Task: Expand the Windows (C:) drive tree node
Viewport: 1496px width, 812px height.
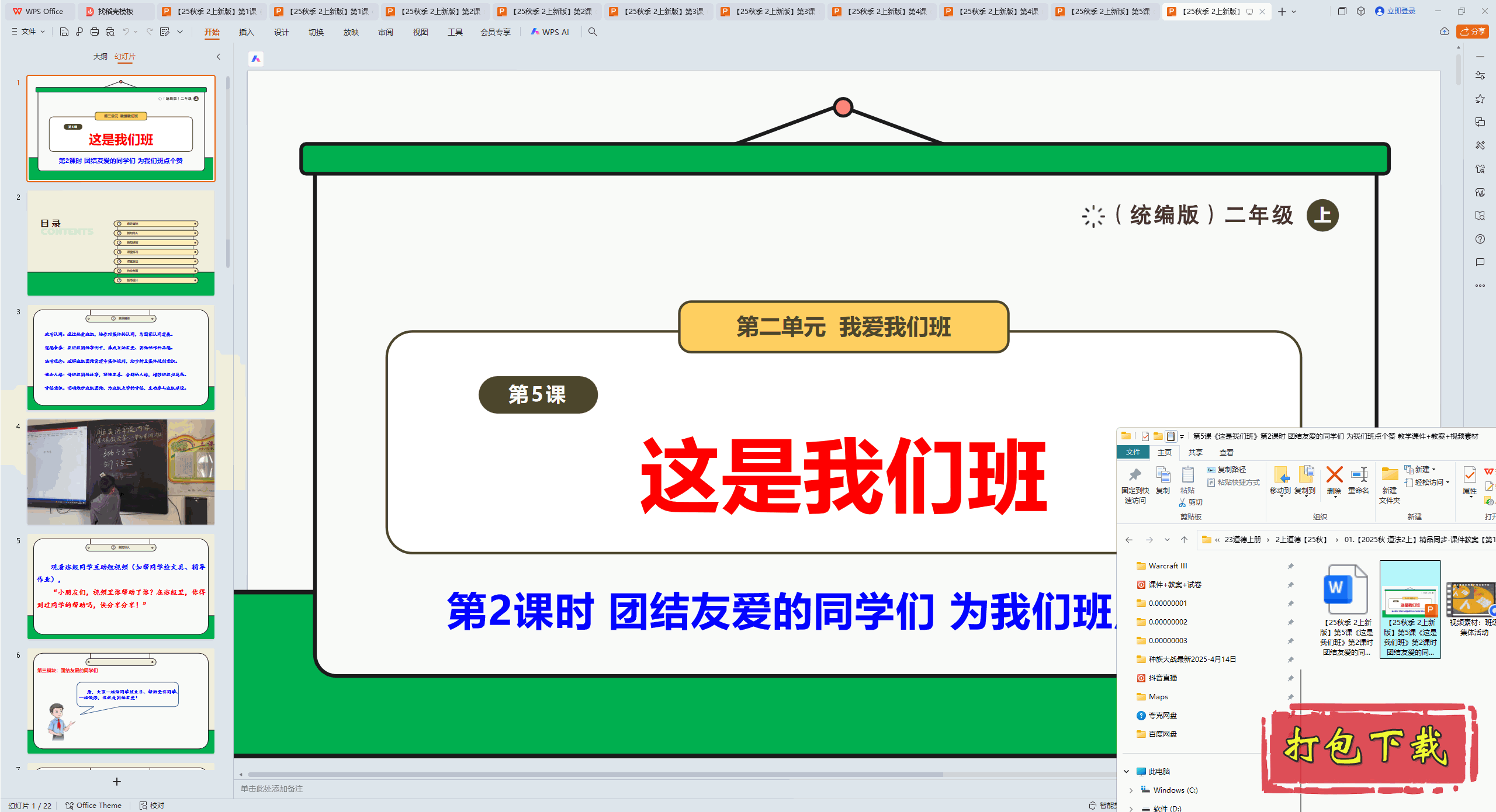Action: [x=1131, y=790]
